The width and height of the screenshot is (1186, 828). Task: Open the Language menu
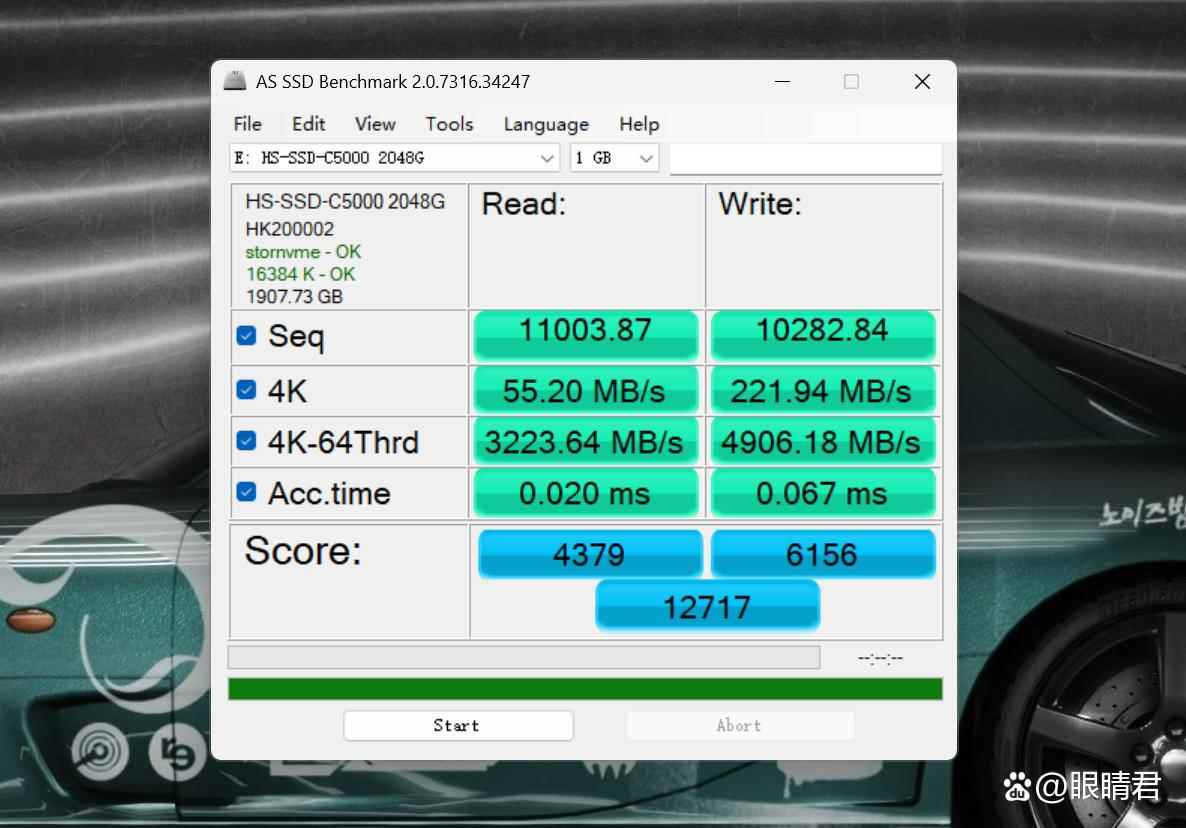[546, 124]
